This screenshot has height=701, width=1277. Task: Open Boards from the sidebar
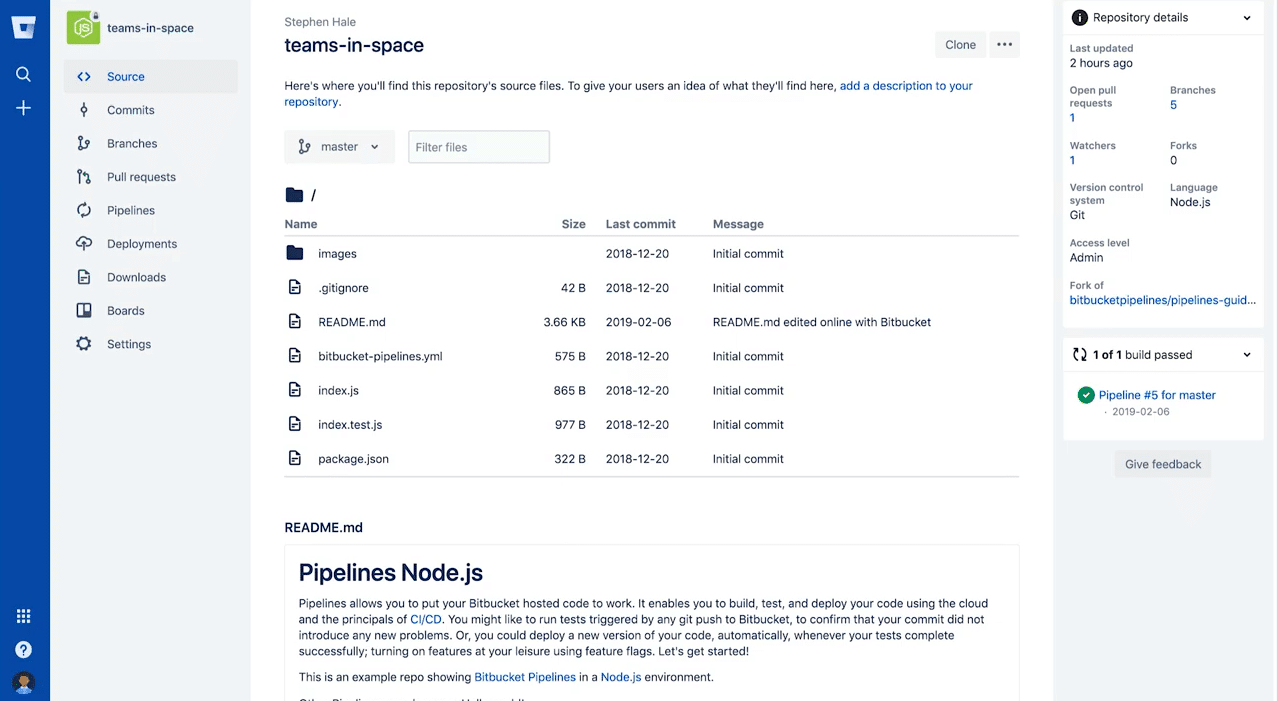coord(125,310)
